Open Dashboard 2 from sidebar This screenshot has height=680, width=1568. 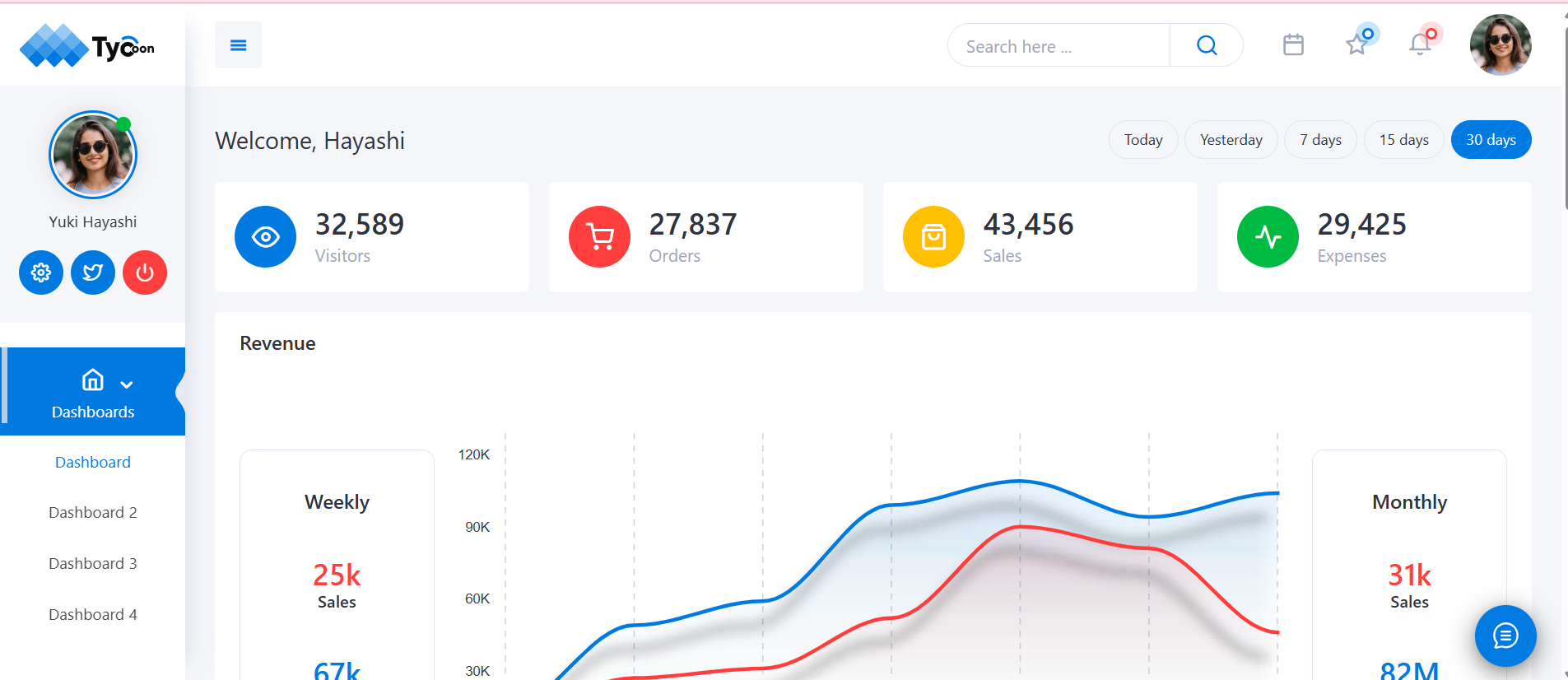click(x=93, y=513)
